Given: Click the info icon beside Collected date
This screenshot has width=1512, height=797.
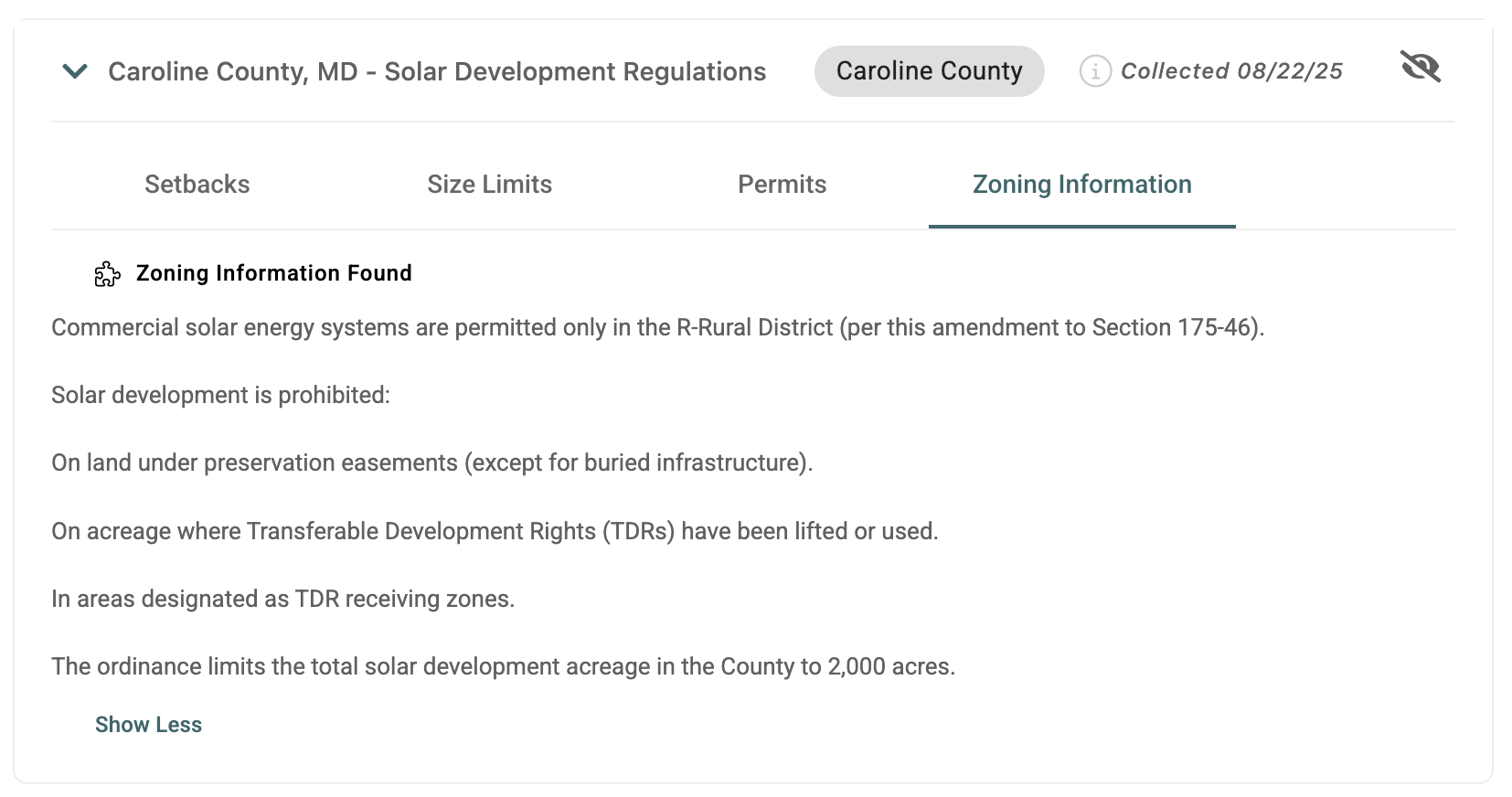Looking at the screenshot, I should [x=1094, y=71].
